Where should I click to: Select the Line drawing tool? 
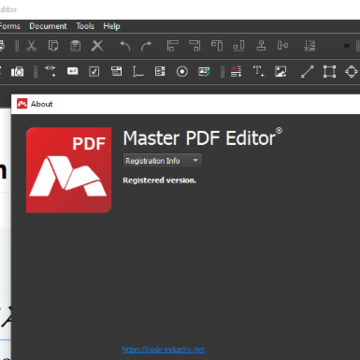(x=307, y=71)
